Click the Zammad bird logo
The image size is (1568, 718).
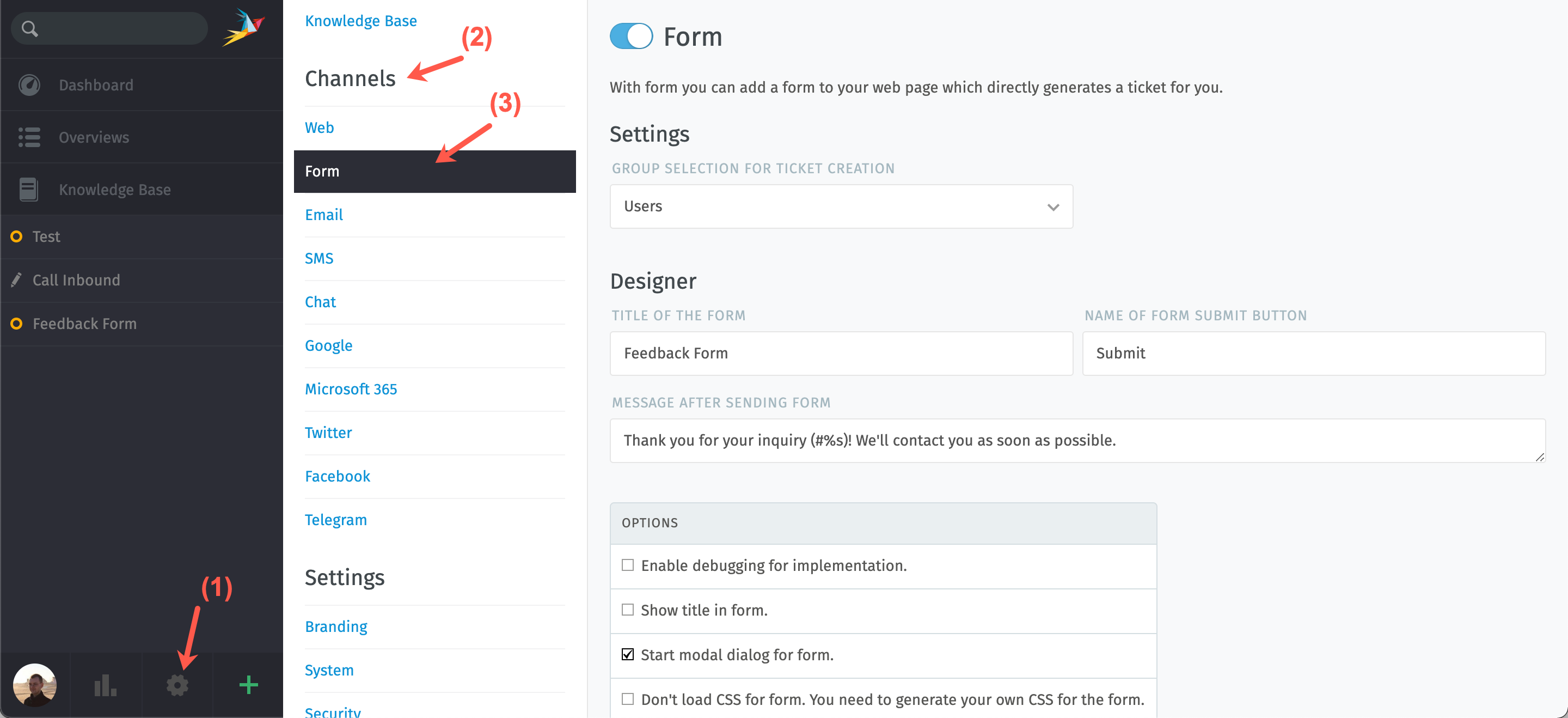pyautogui.click(x=243, y=27)
